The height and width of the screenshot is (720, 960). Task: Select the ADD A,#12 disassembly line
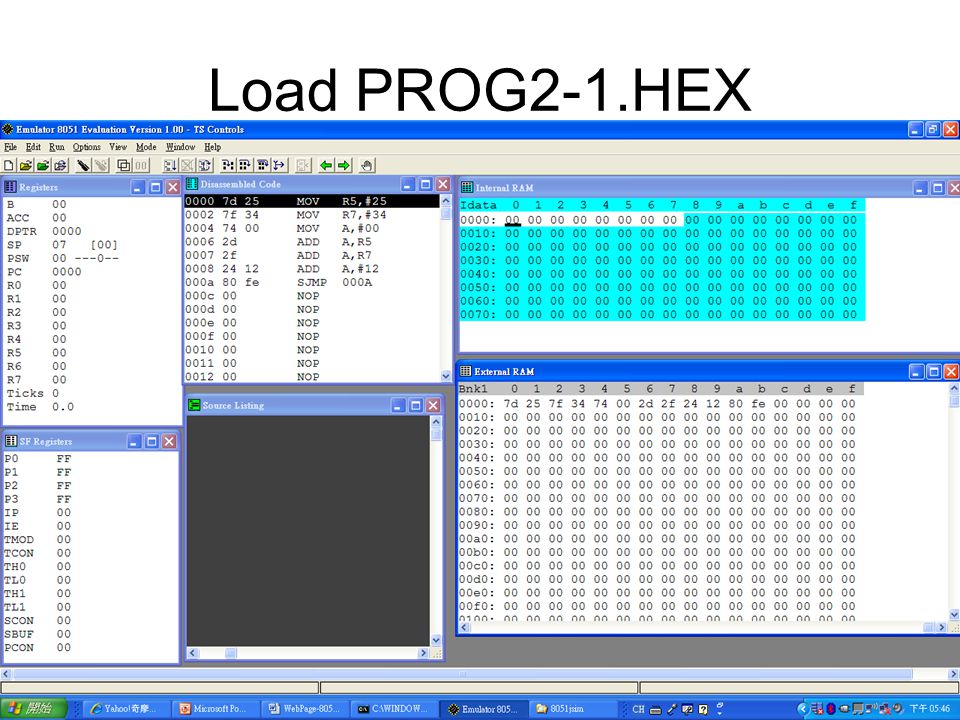312,269
